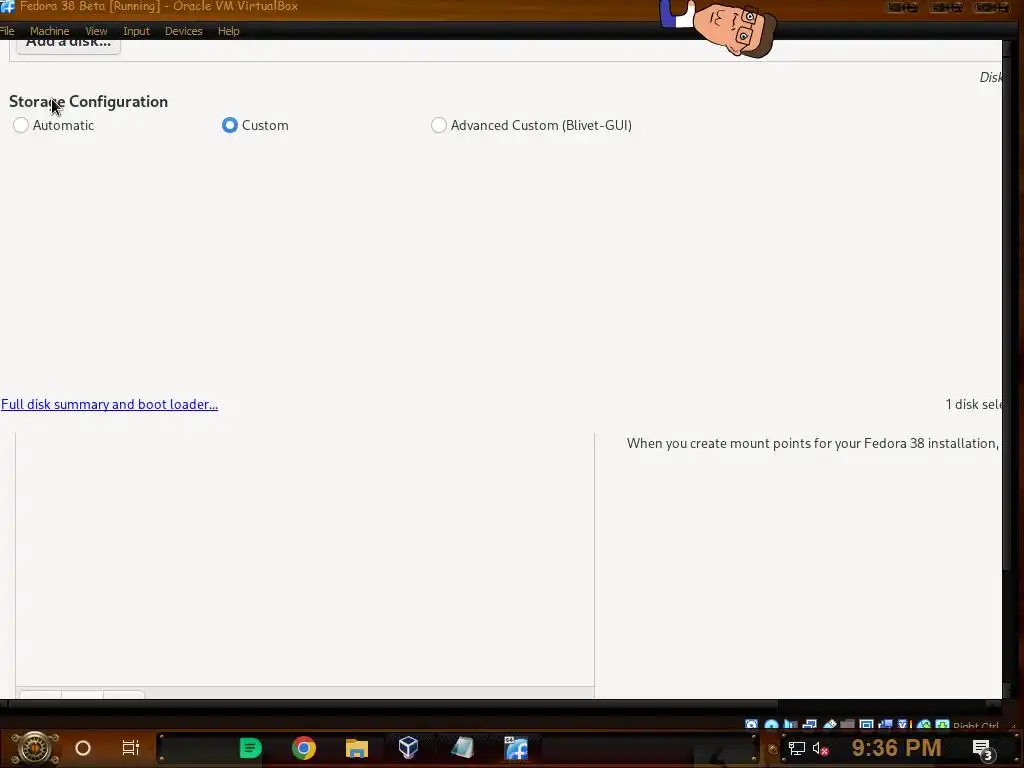
Task: Open the File menu in VirtualBox
Action: point(7,31)
